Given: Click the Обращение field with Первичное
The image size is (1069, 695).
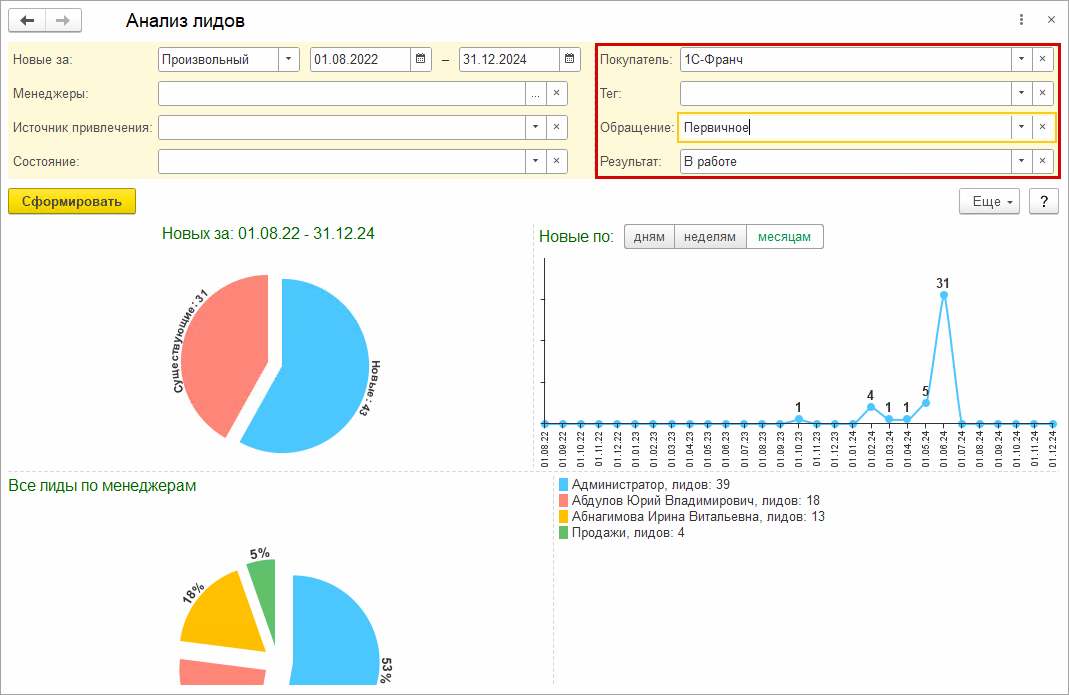Looking at the screenshot, I should (x=845, y=128).
